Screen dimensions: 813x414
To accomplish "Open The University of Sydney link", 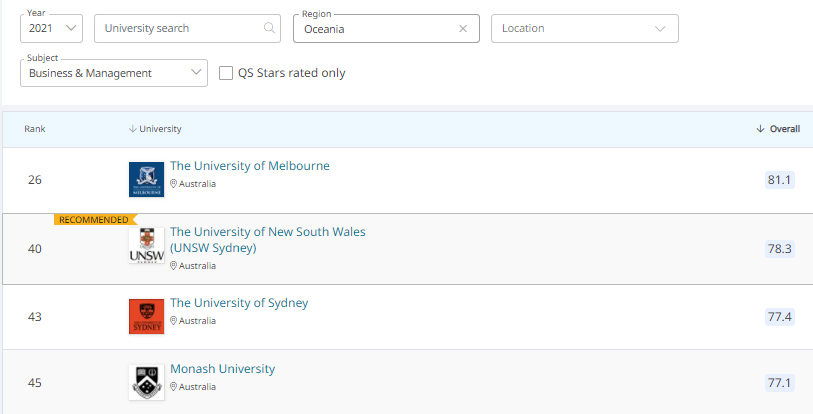I will coord(239,303).
